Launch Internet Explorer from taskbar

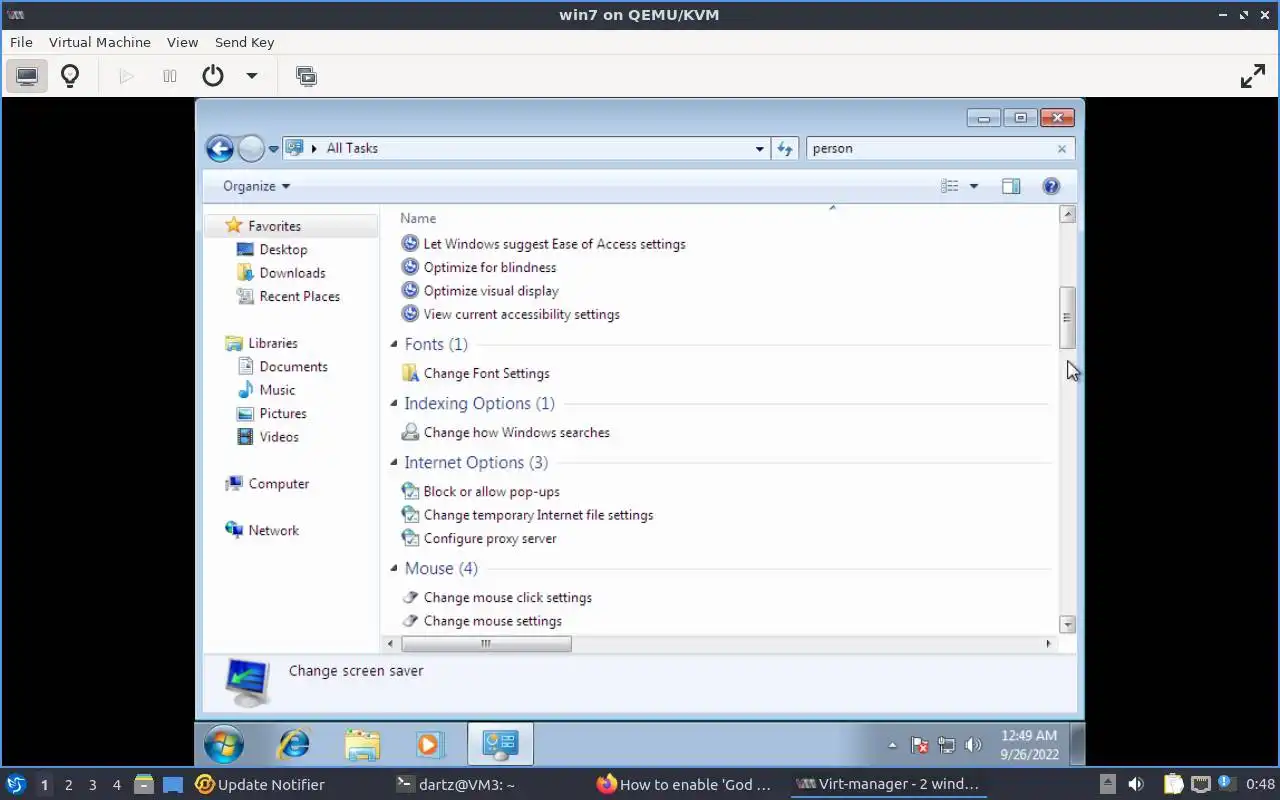293,744
